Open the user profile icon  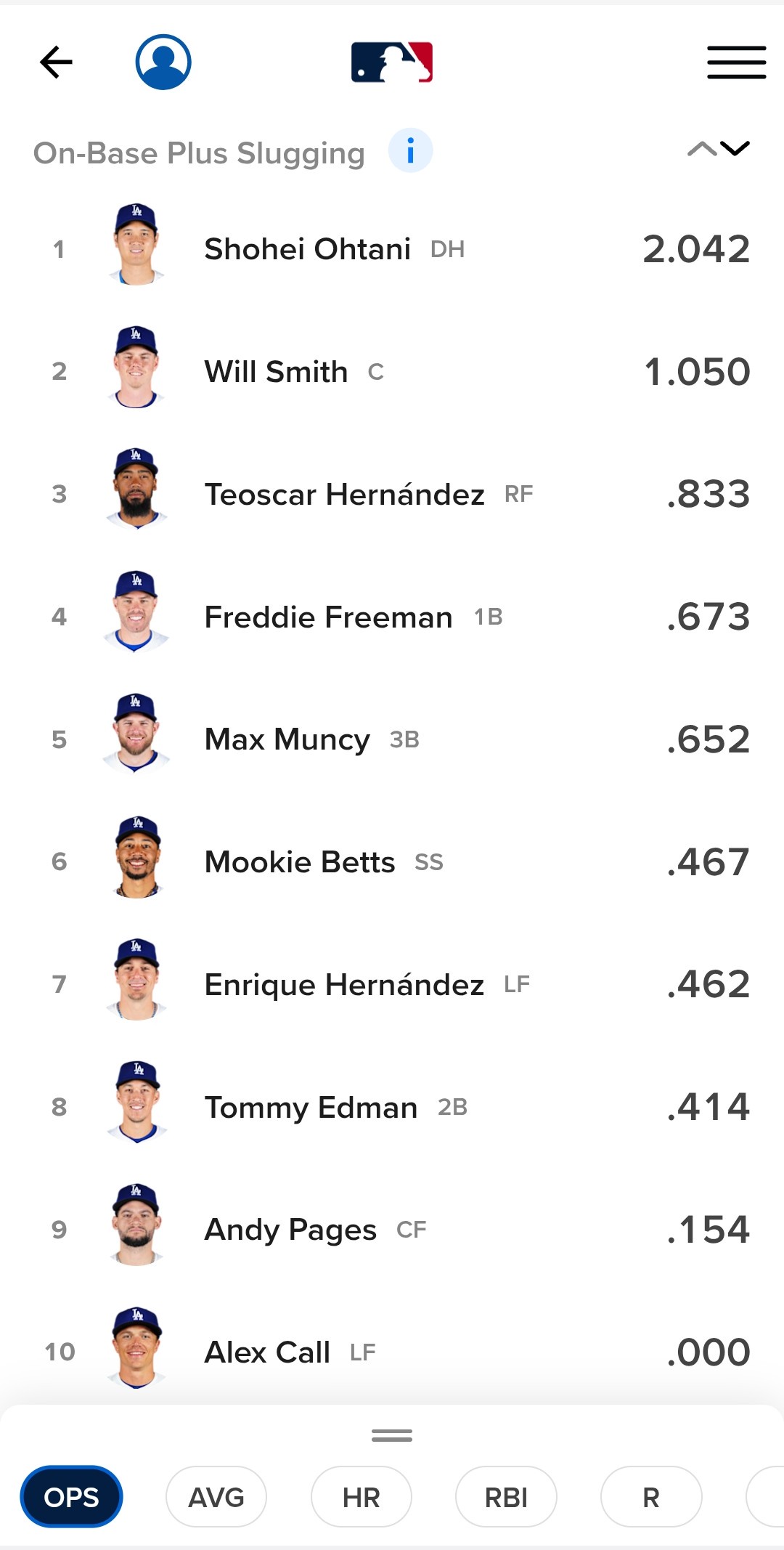tap(163, 62)
